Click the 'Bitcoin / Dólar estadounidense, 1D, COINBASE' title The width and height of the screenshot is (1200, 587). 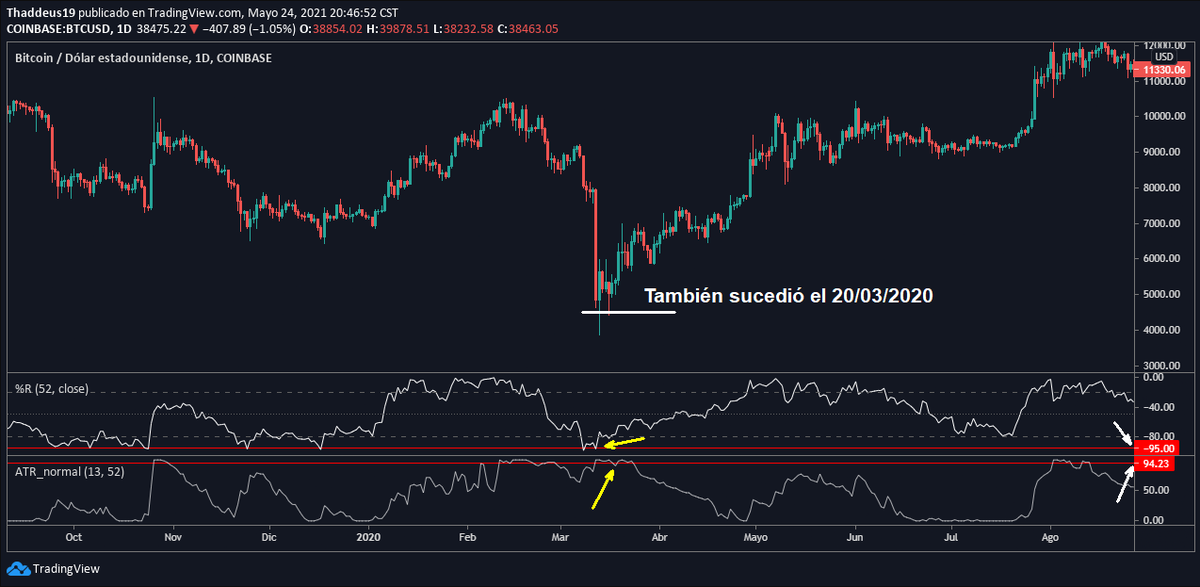click(143, 59)
